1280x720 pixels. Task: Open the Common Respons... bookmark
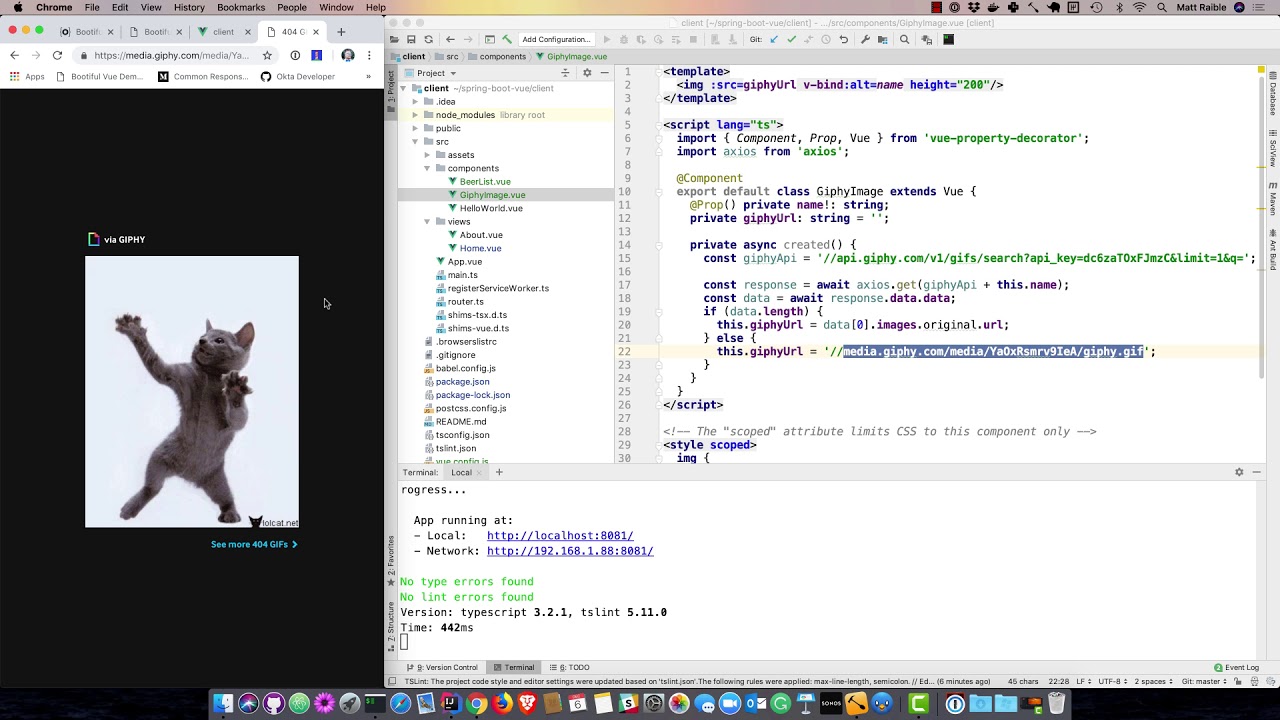[203, 77]
